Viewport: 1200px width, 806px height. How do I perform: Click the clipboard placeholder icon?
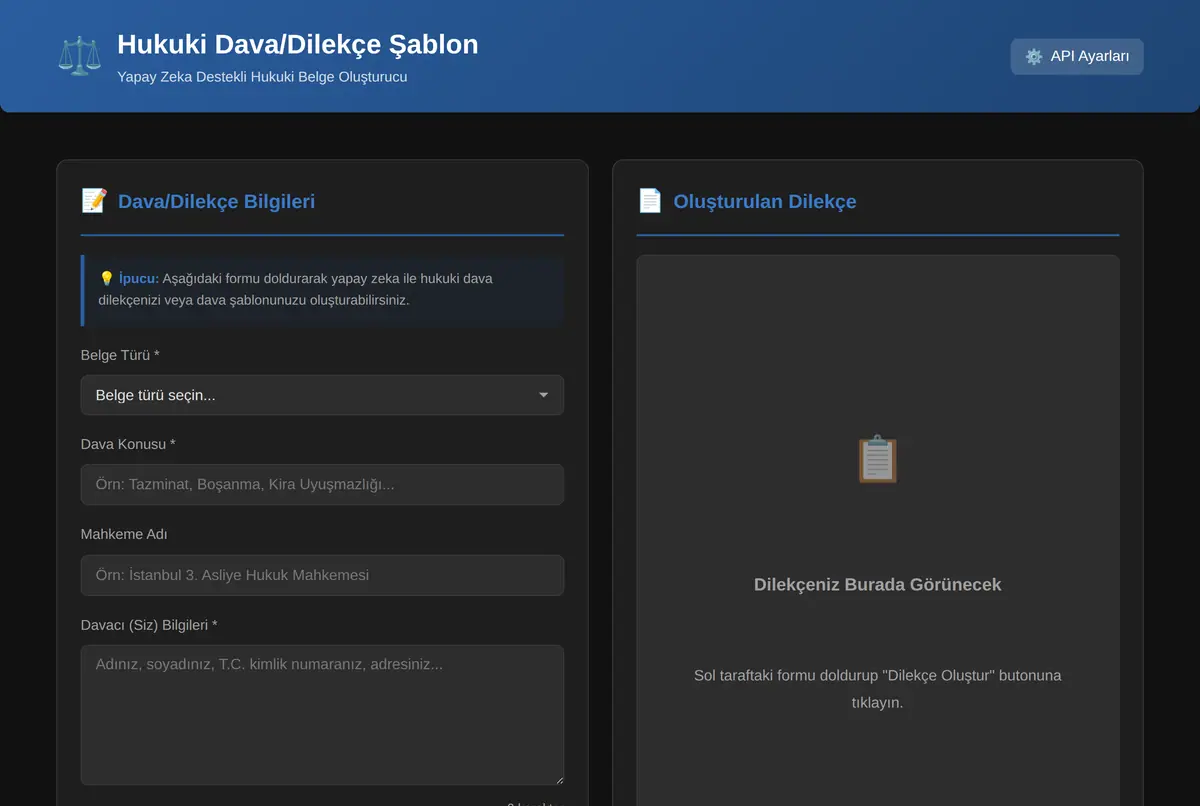click(878, 459)
